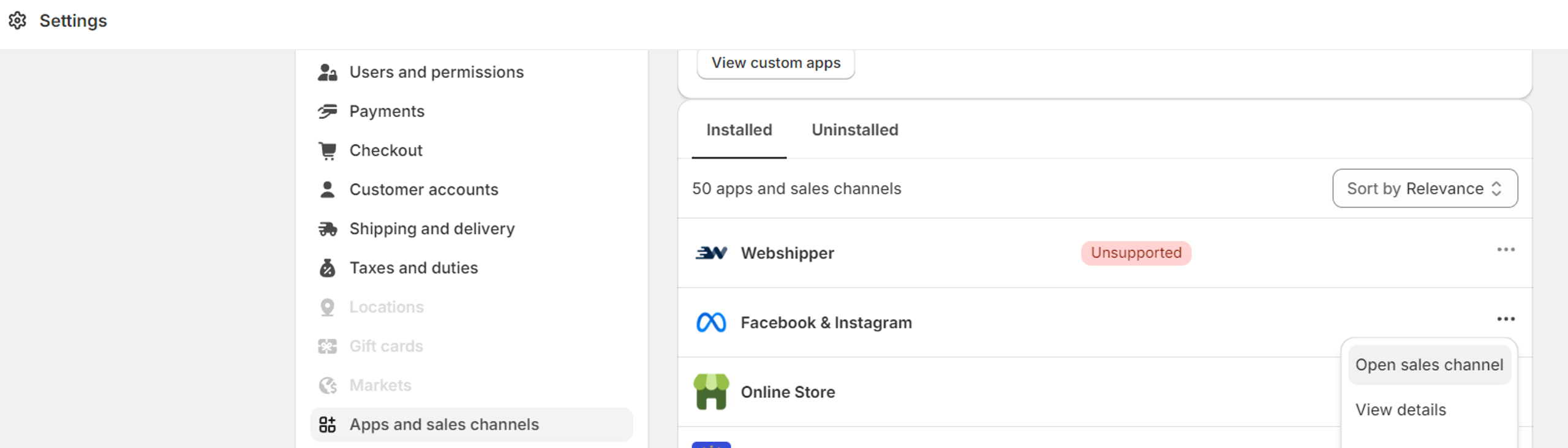Image resolution: width=1568 pixels, height=448 pixels.
Task: Open Webshipper's three-dot options menu
Action: [x=1506, y=250]
